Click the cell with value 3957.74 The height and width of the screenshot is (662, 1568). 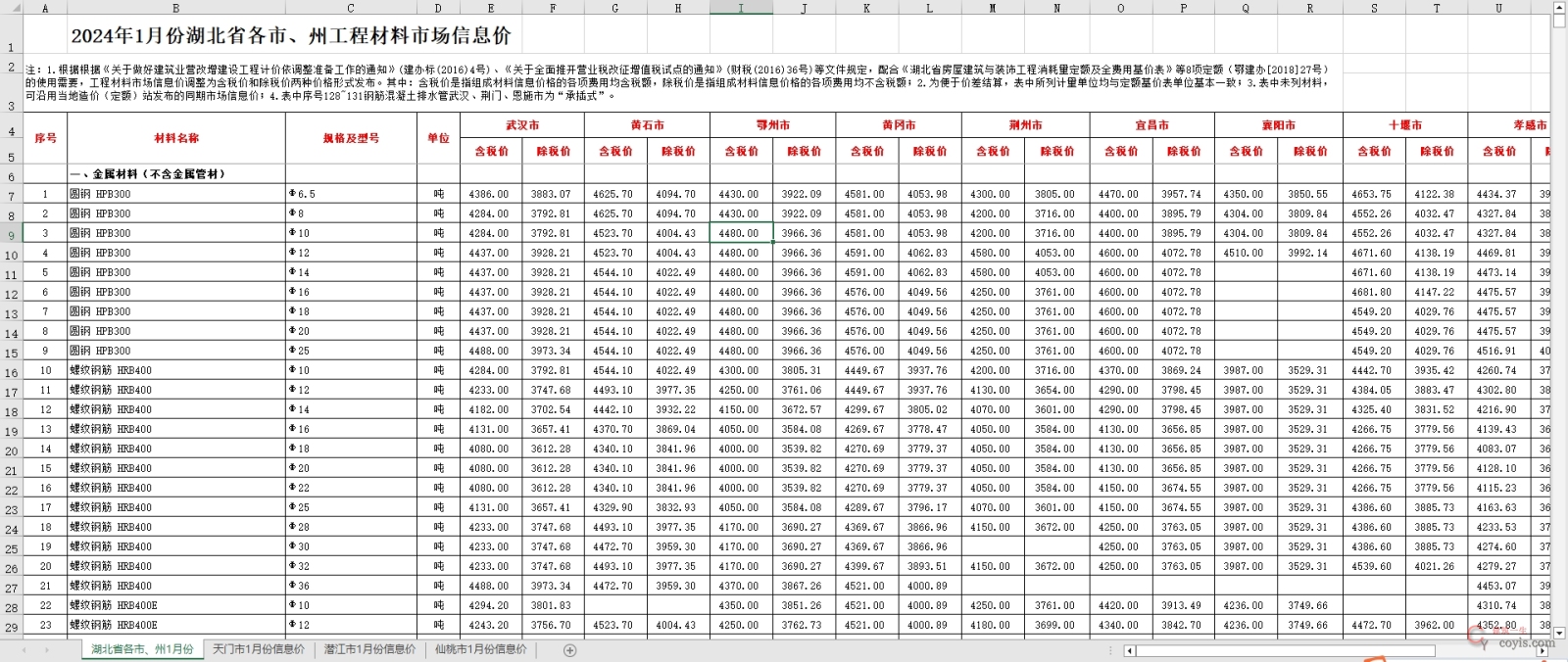[x=1183, y=194]
